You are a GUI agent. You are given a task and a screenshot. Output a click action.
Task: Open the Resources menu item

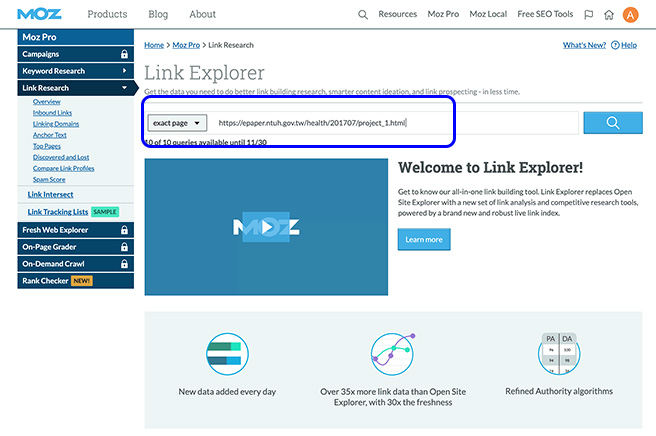pos(397,14)
